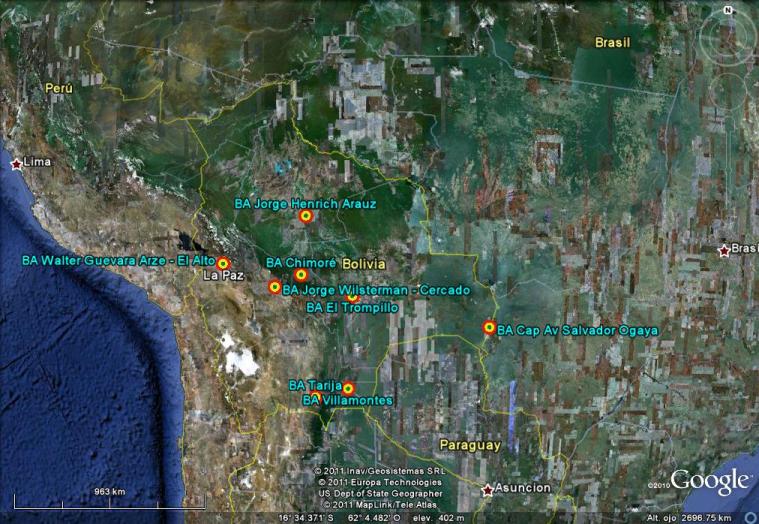Select the BA Jorge Wilsterman - Cercado marker

click(x=275, y=287)
